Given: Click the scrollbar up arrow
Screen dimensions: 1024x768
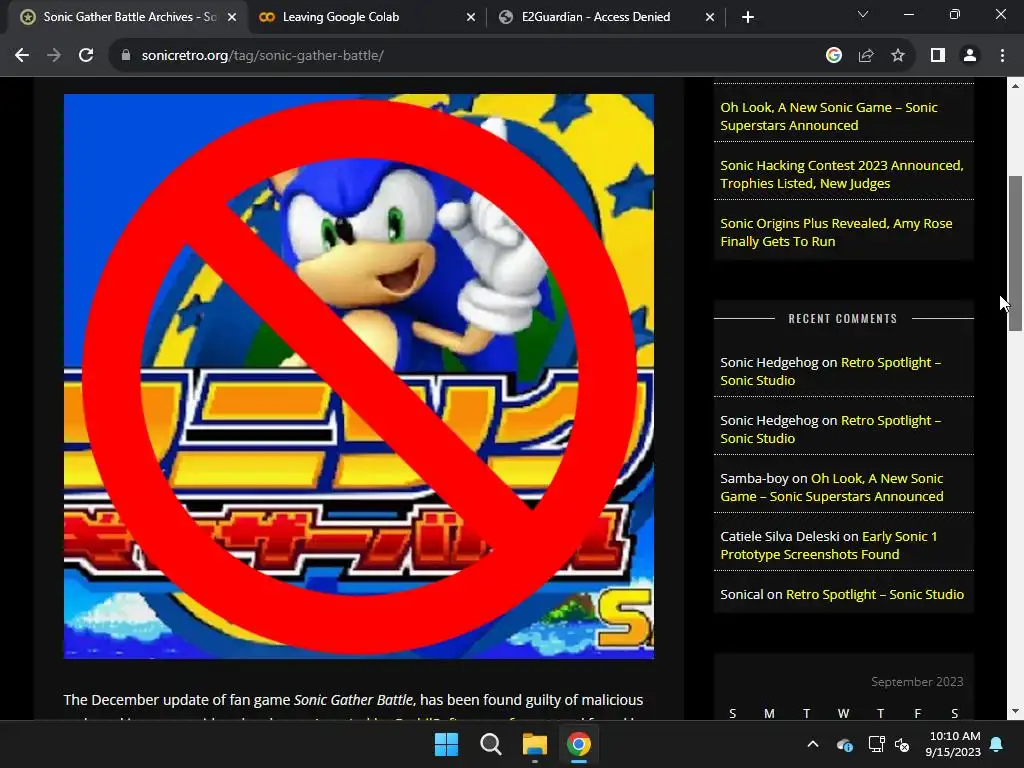Looking at the screenshot, I should click(x=1015, y=86).
